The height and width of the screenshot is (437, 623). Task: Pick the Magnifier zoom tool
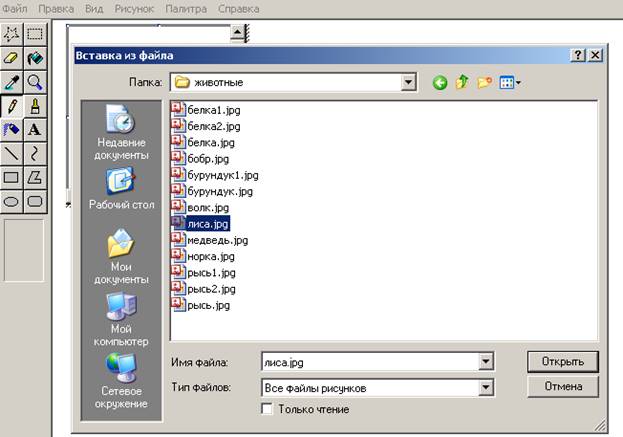coord(35,82)
